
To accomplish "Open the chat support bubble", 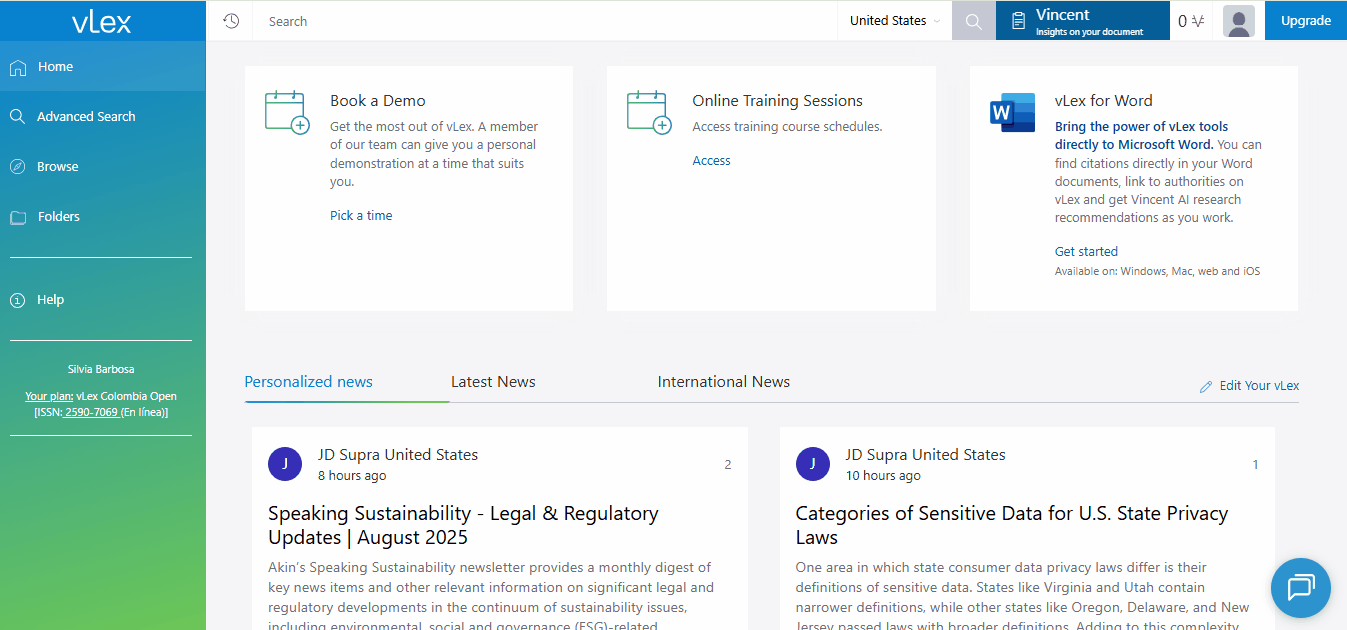I will point(1300,588).
